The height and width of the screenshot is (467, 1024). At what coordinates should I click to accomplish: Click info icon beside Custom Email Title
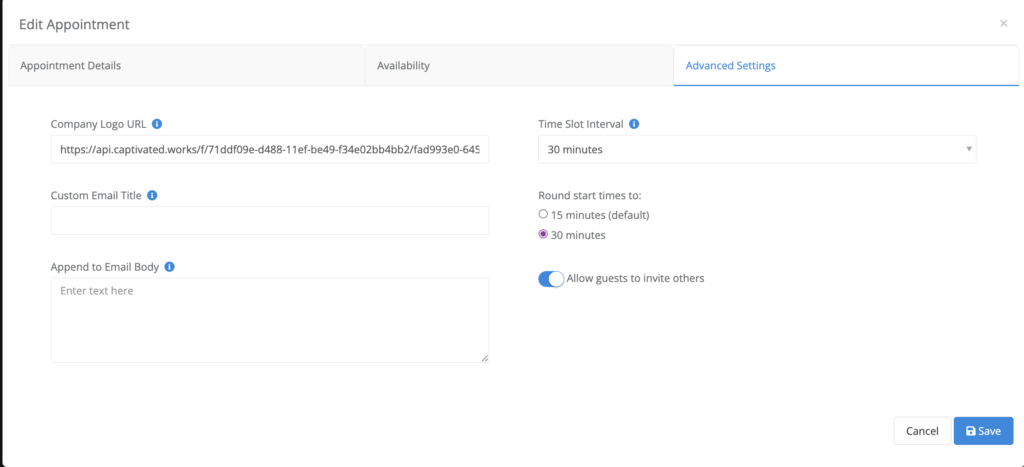tap(152, 195)
